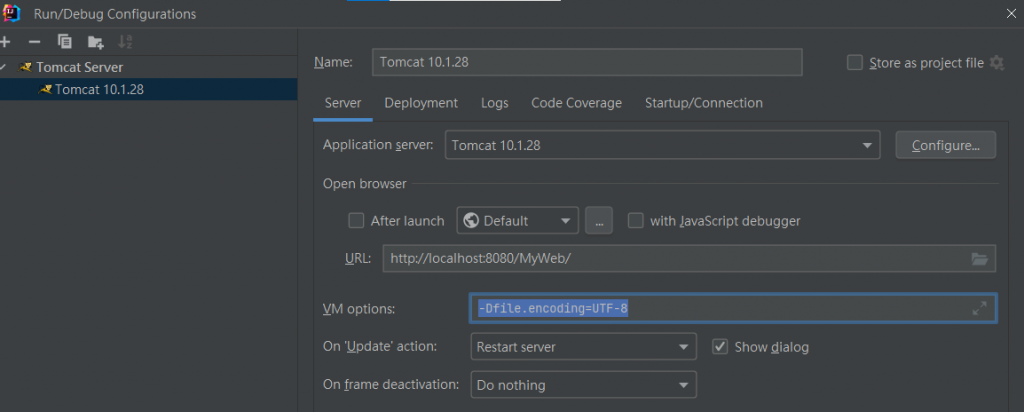1024x412 pixels.
Task: Enable After launch browser opening
Action: [356, 221]
